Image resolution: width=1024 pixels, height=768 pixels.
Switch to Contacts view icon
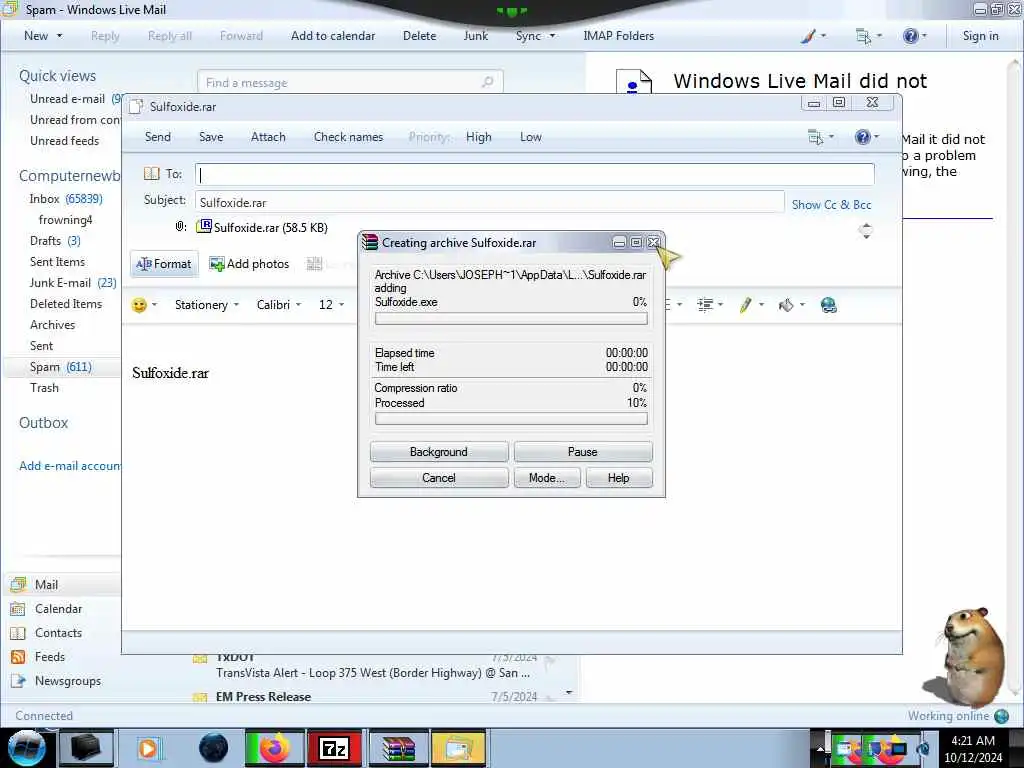pos(18,633)
